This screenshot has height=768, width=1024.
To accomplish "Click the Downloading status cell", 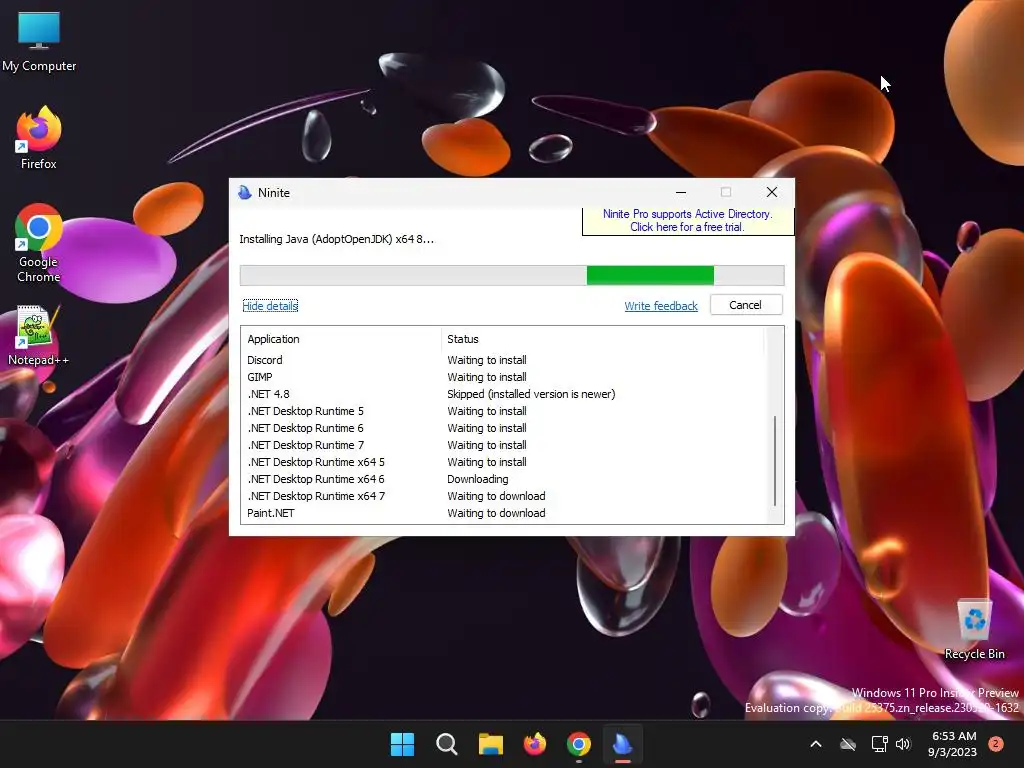I will coord(477,479).
